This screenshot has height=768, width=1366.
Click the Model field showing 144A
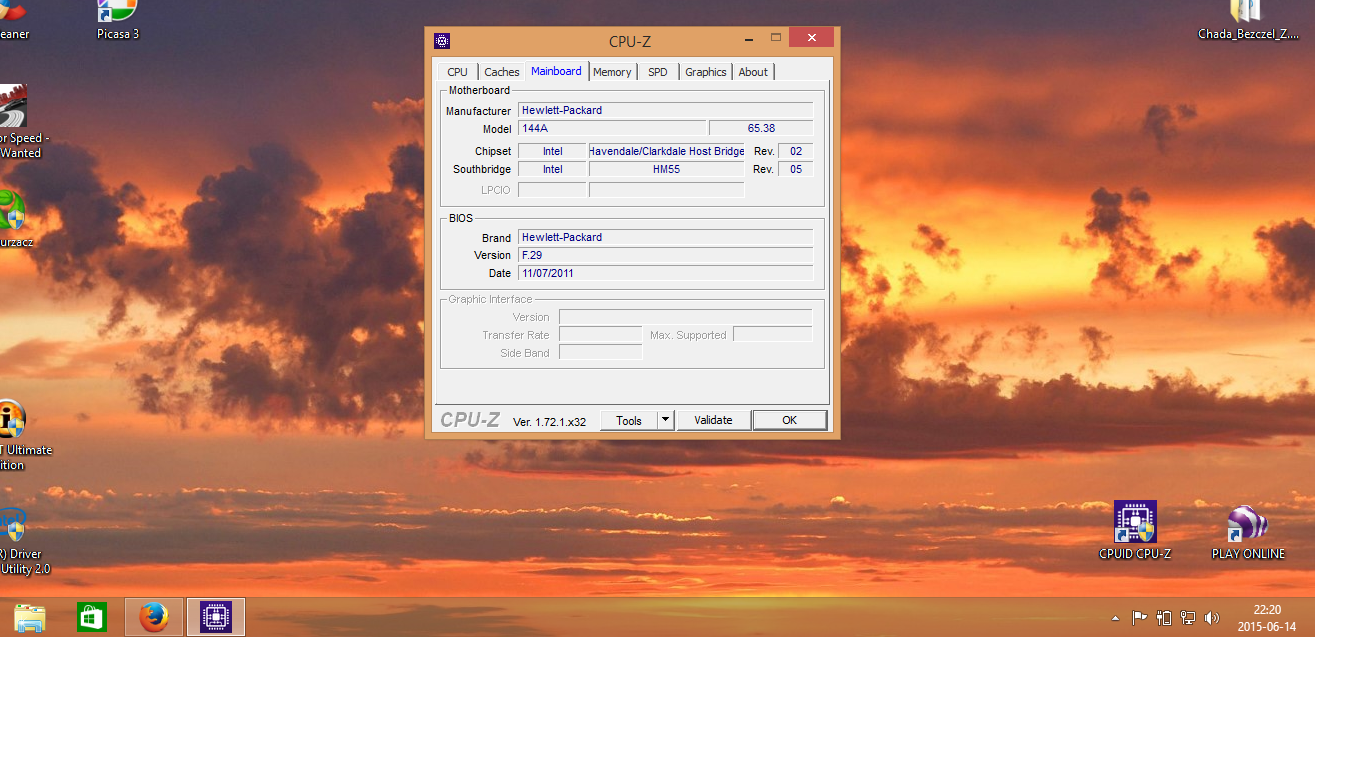tap(612, 128)
